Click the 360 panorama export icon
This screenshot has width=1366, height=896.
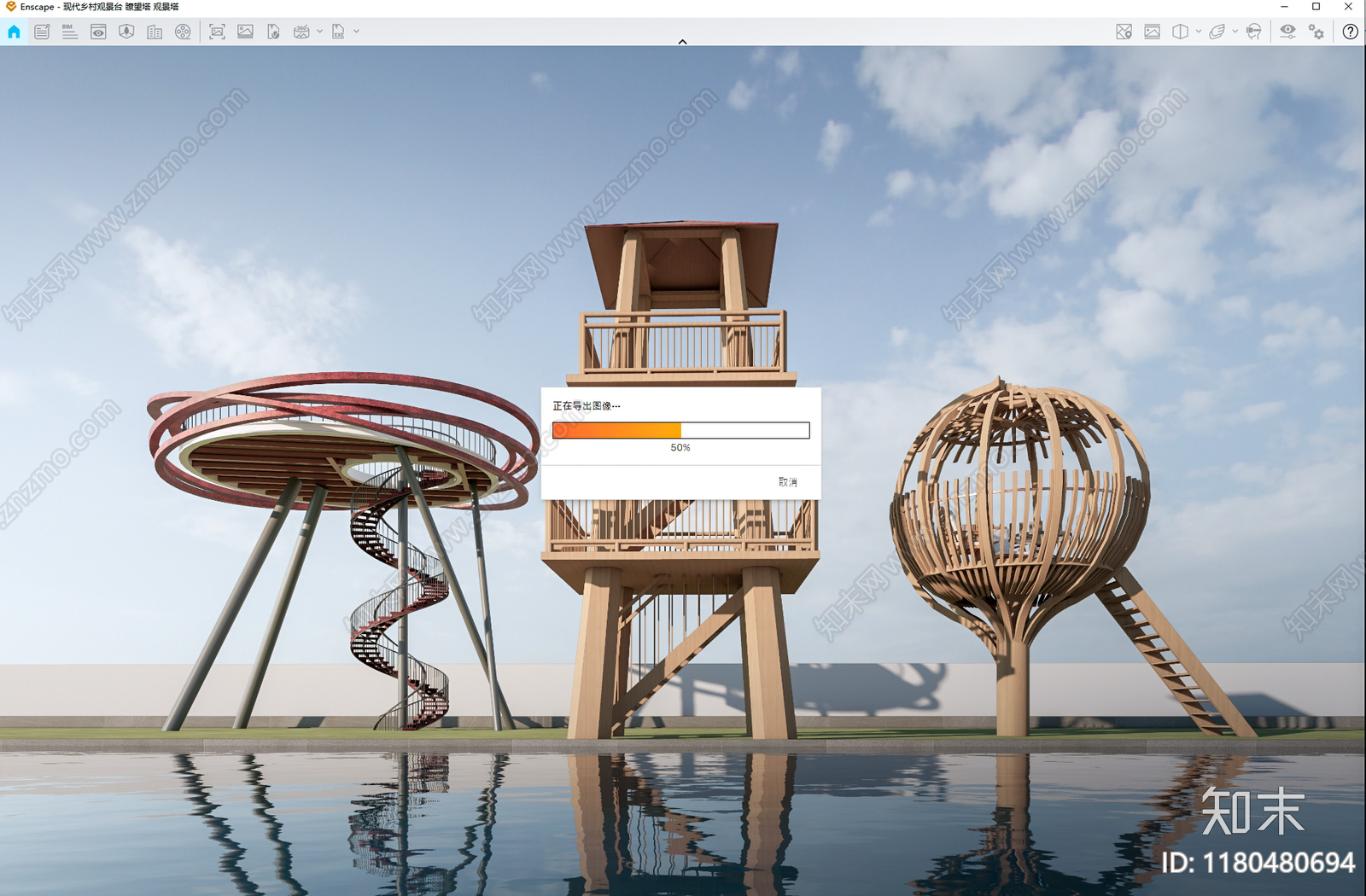(301, 32)
